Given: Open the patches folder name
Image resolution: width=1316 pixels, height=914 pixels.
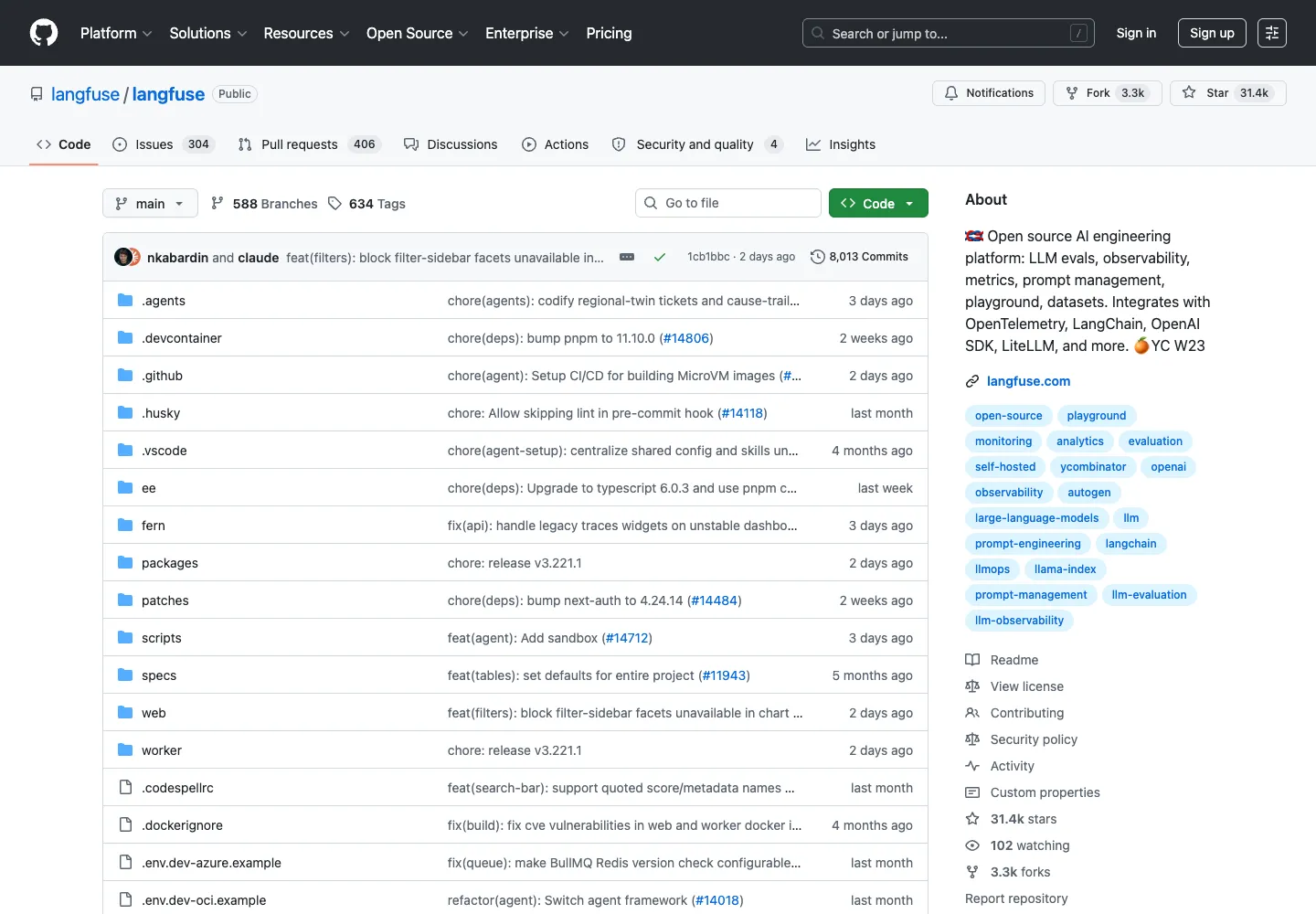Looking at the screenshot, I should click(165, 600).
